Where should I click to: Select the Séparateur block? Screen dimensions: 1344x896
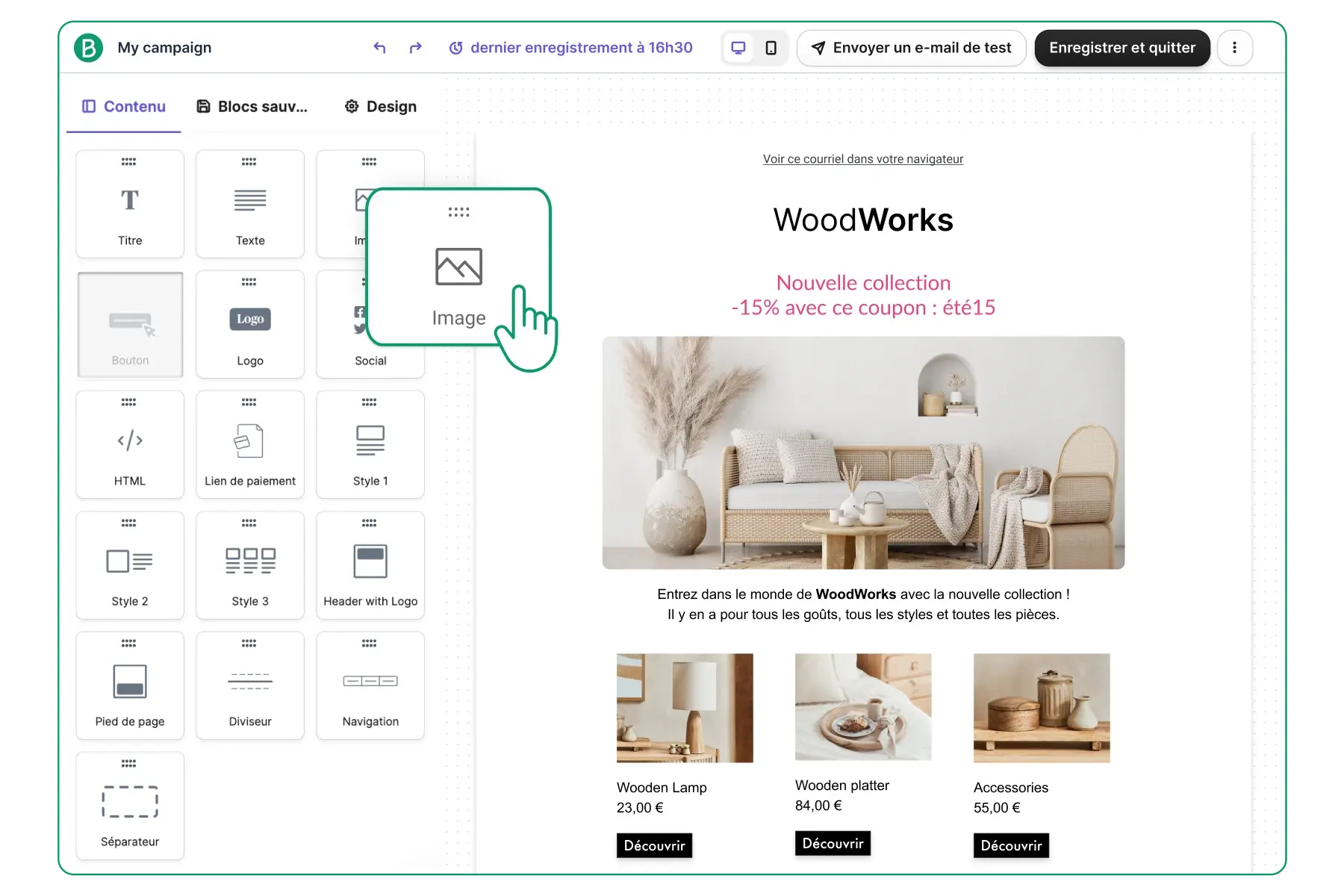[x=130, y=806]
